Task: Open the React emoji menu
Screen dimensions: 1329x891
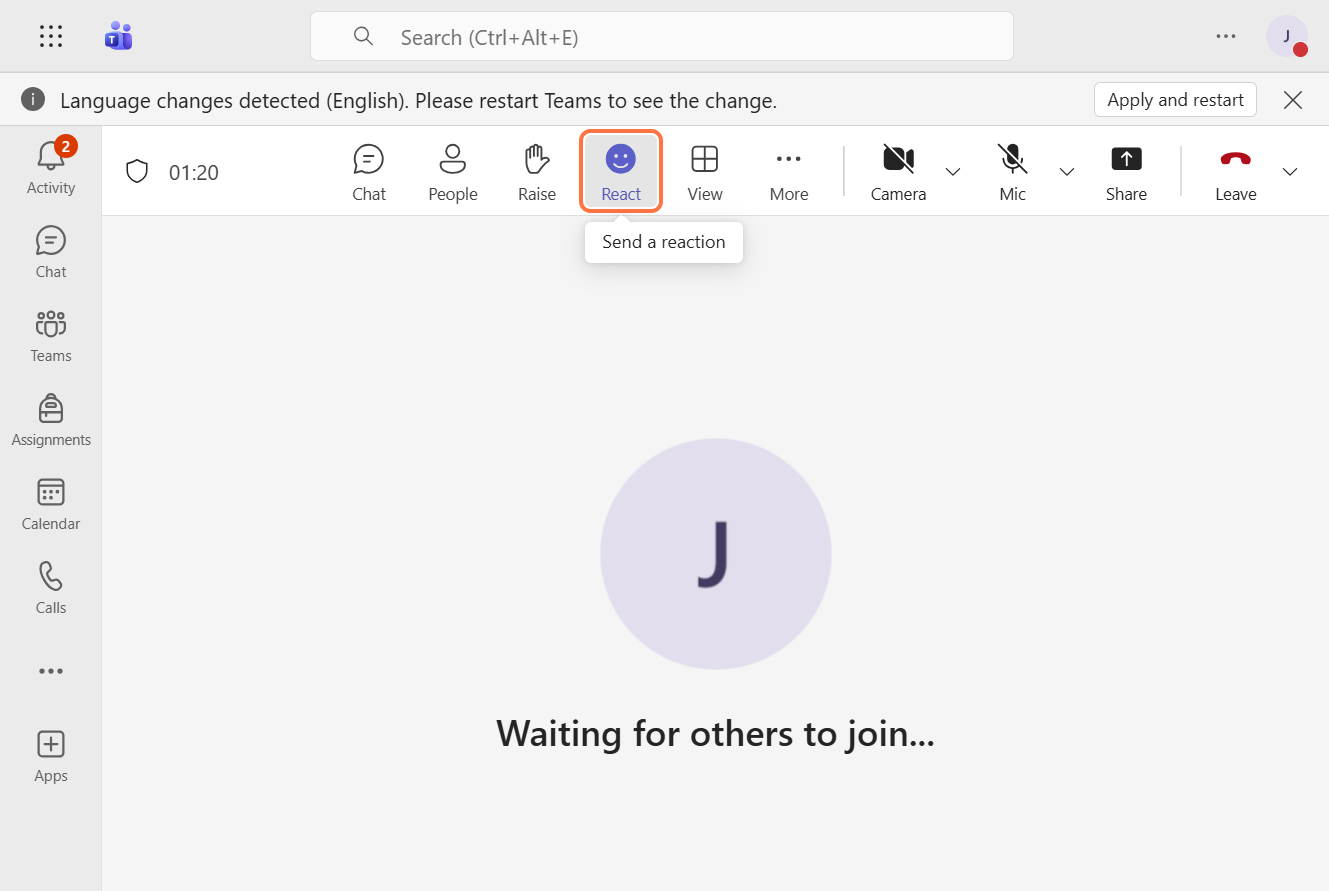Action: pos(620,172)
